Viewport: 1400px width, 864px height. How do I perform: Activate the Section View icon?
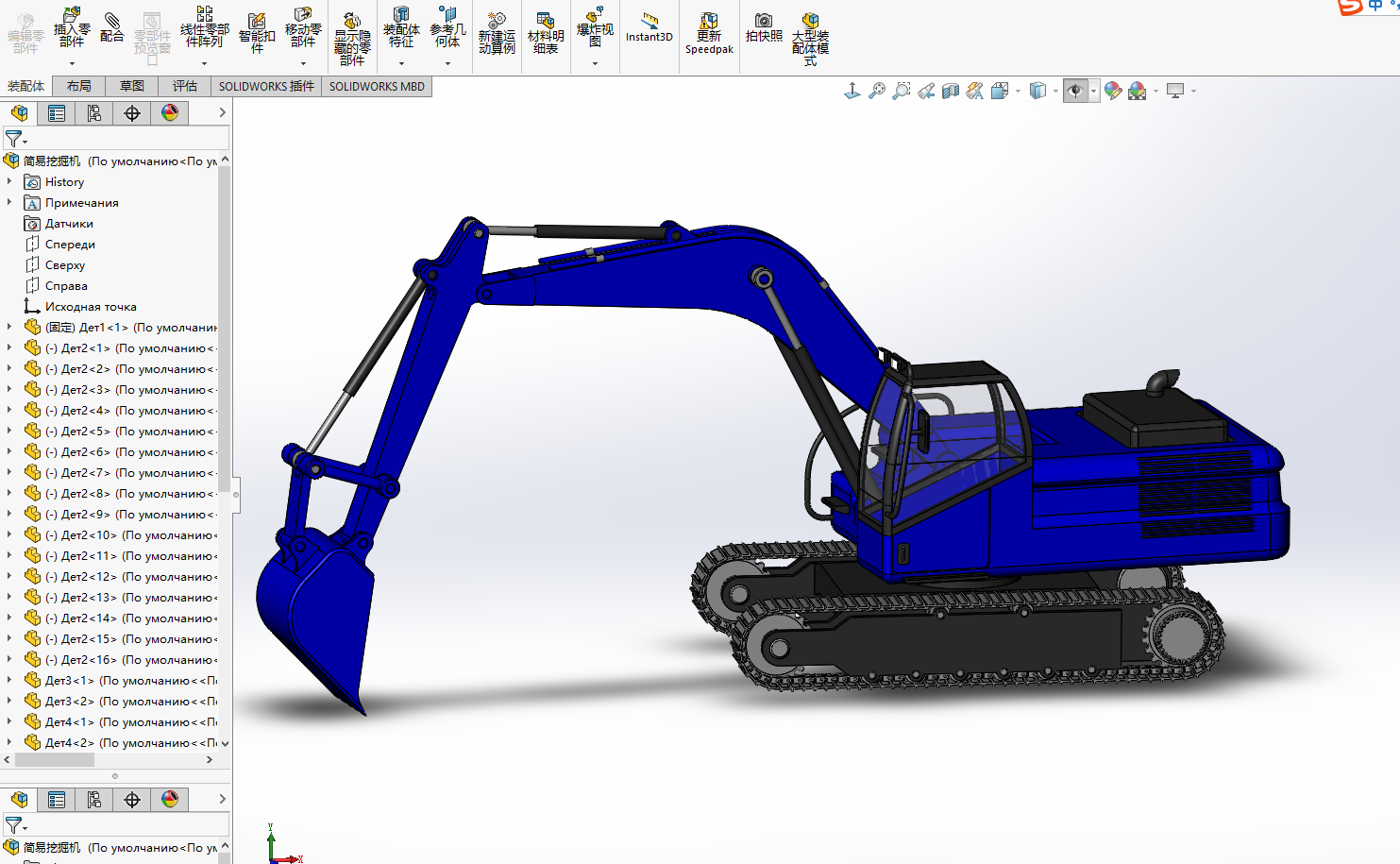[951, 91]
